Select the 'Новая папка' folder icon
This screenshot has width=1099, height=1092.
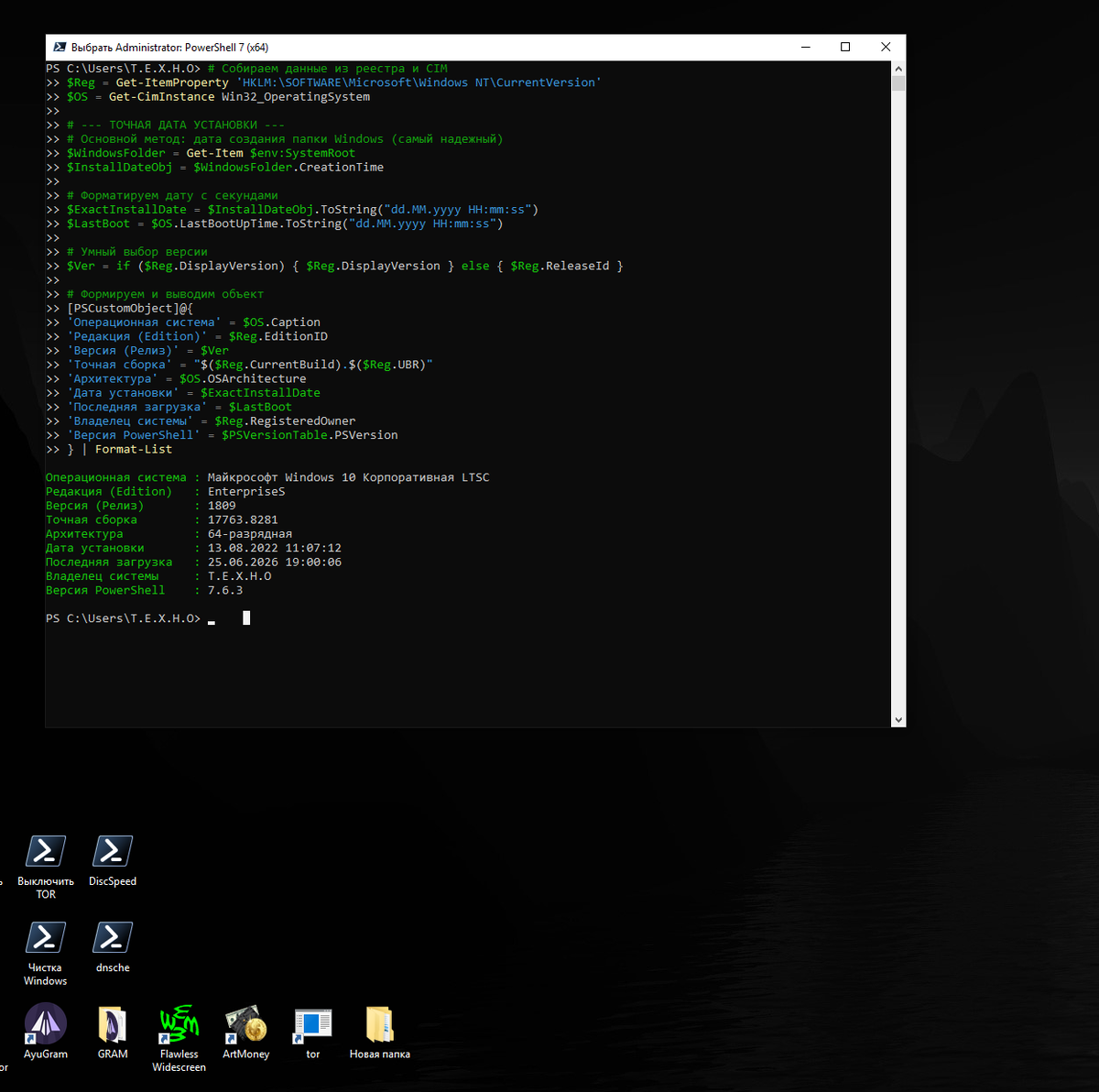(379, 1031)
